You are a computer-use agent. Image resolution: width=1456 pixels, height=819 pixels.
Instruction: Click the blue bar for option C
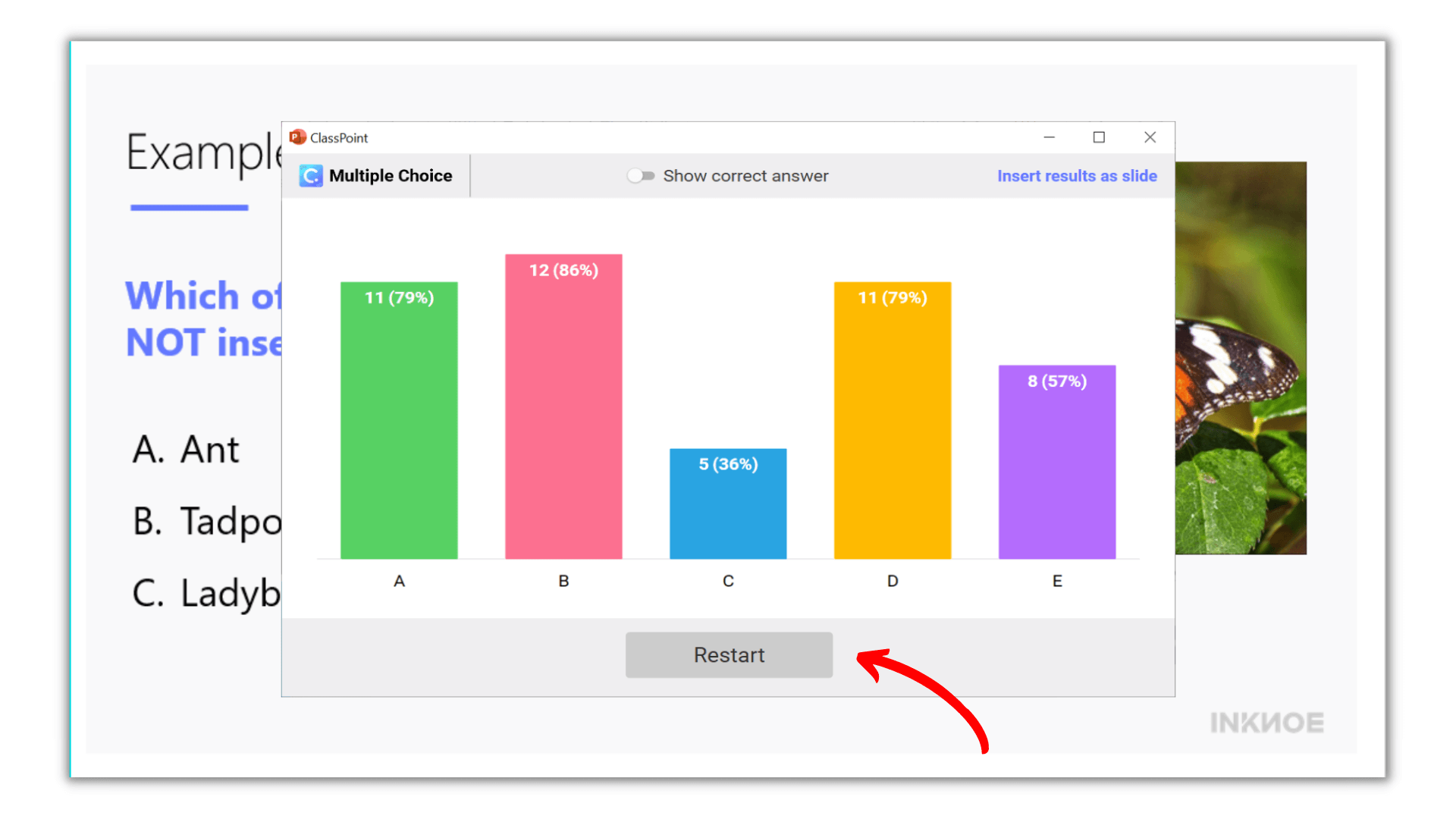point(728,504)
